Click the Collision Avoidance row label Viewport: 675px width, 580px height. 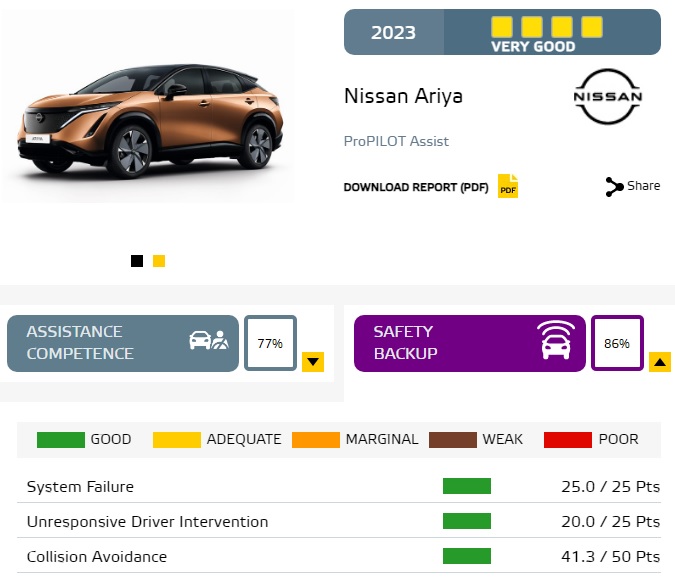[x=96, y=557]
